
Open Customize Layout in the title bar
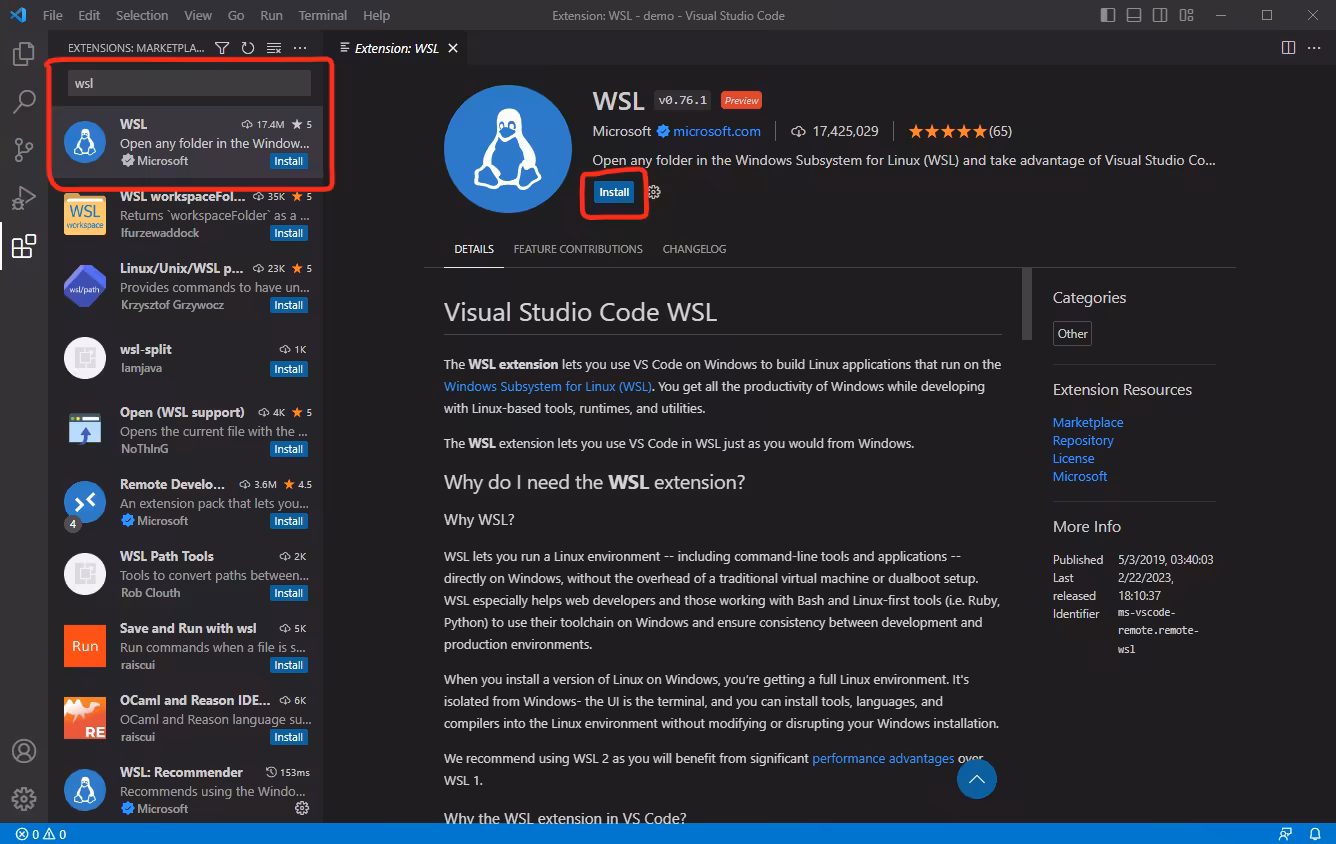pos(1185,15)
